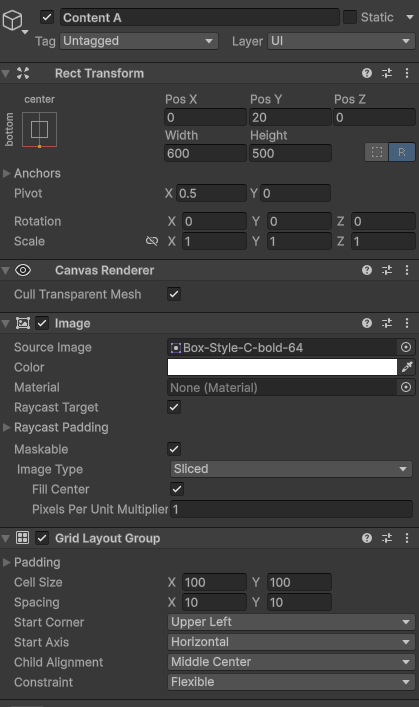The image size is (419, 707).
Task: Open the Start Axis dropdown
Action: point(291,642)
